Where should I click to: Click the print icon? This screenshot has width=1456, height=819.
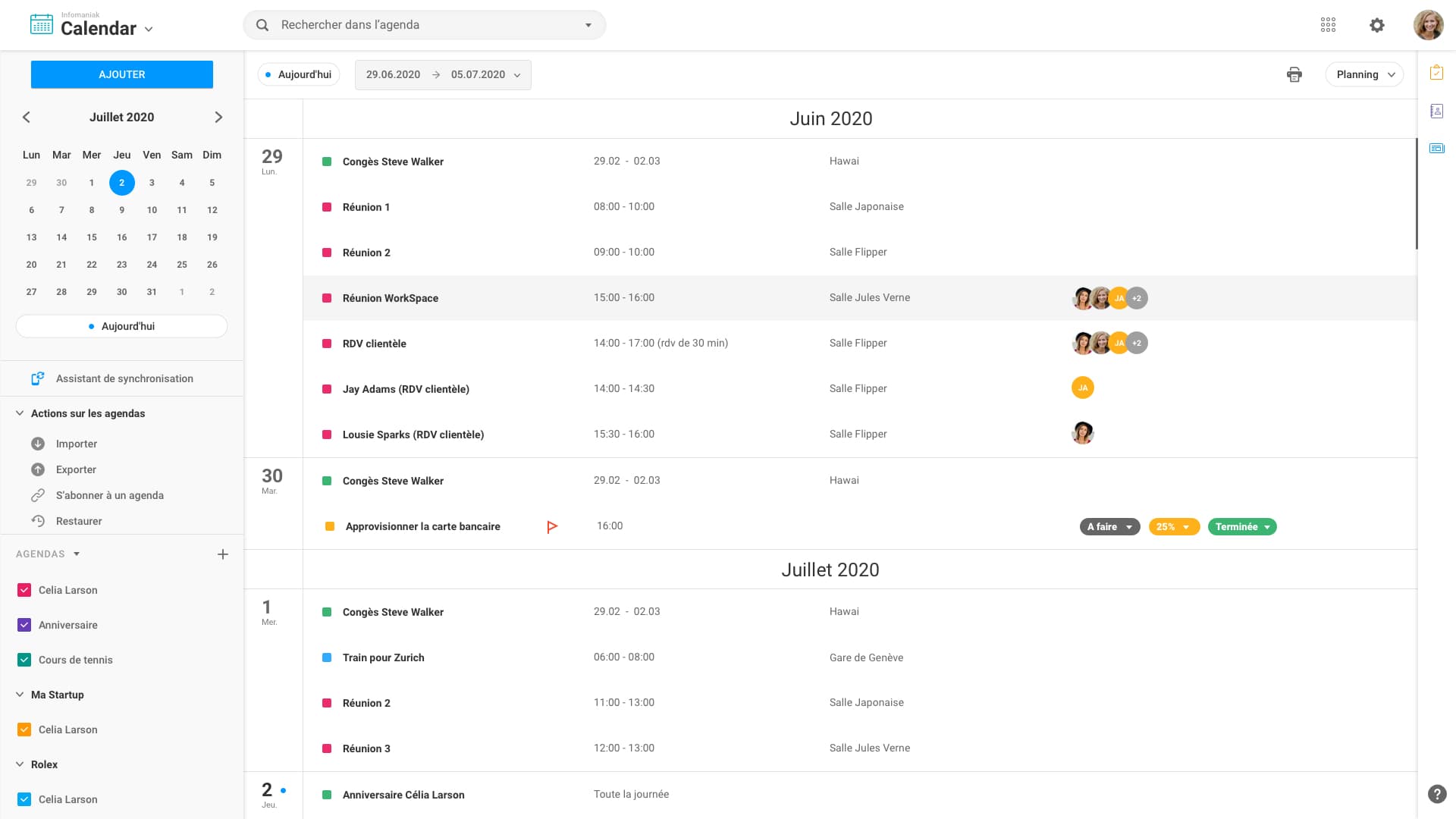tap(1294, 74)
